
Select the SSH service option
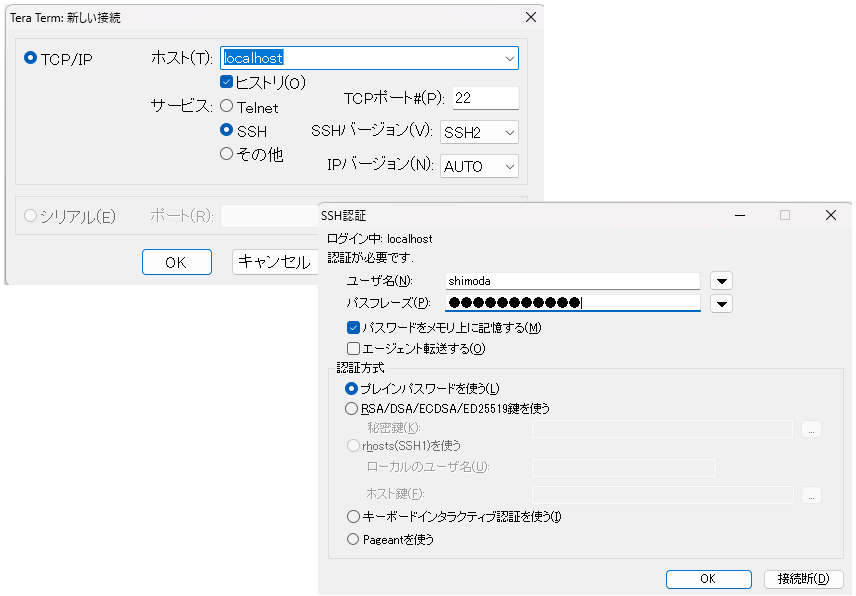pos(227,130)
